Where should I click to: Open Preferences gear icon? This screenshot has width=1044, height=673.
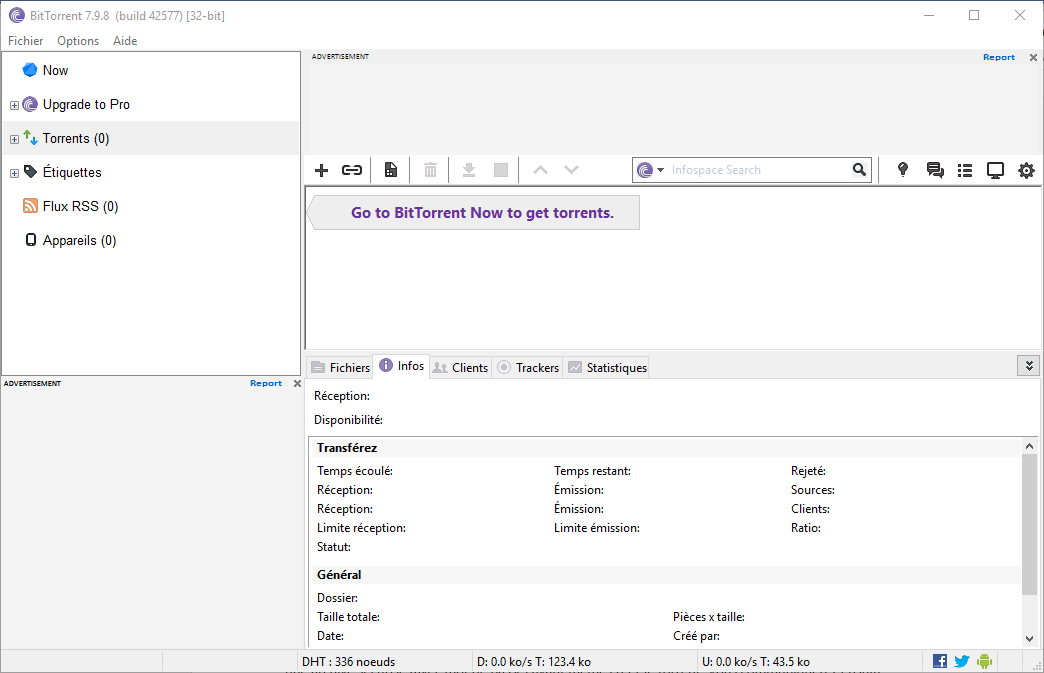point(1026,170)
